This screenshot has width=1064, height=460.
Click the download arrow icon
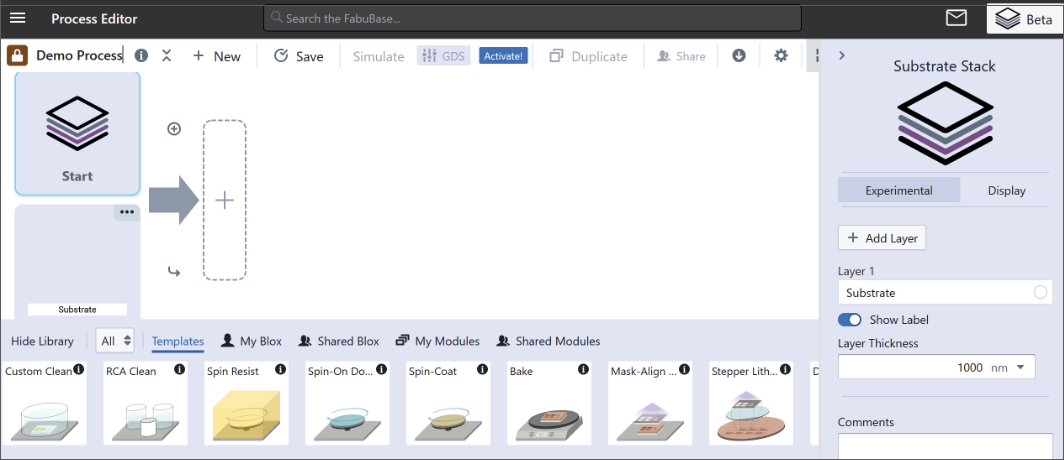click(x=739, y=56)
